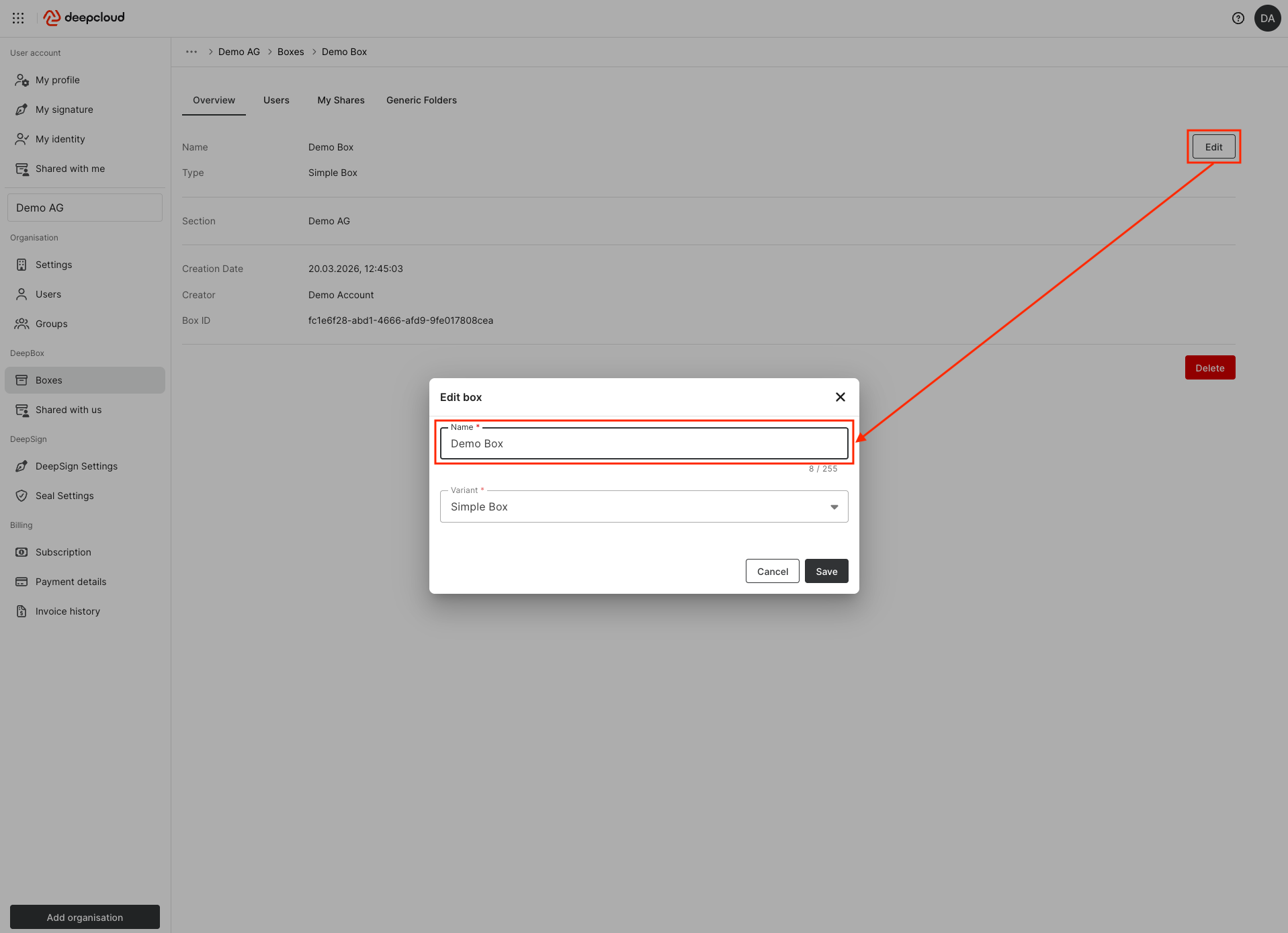Image resolution: width=1288 pixels, height=933 pixels.
Task: Click the Invoice history document icon
Action: tap(22, 611)
